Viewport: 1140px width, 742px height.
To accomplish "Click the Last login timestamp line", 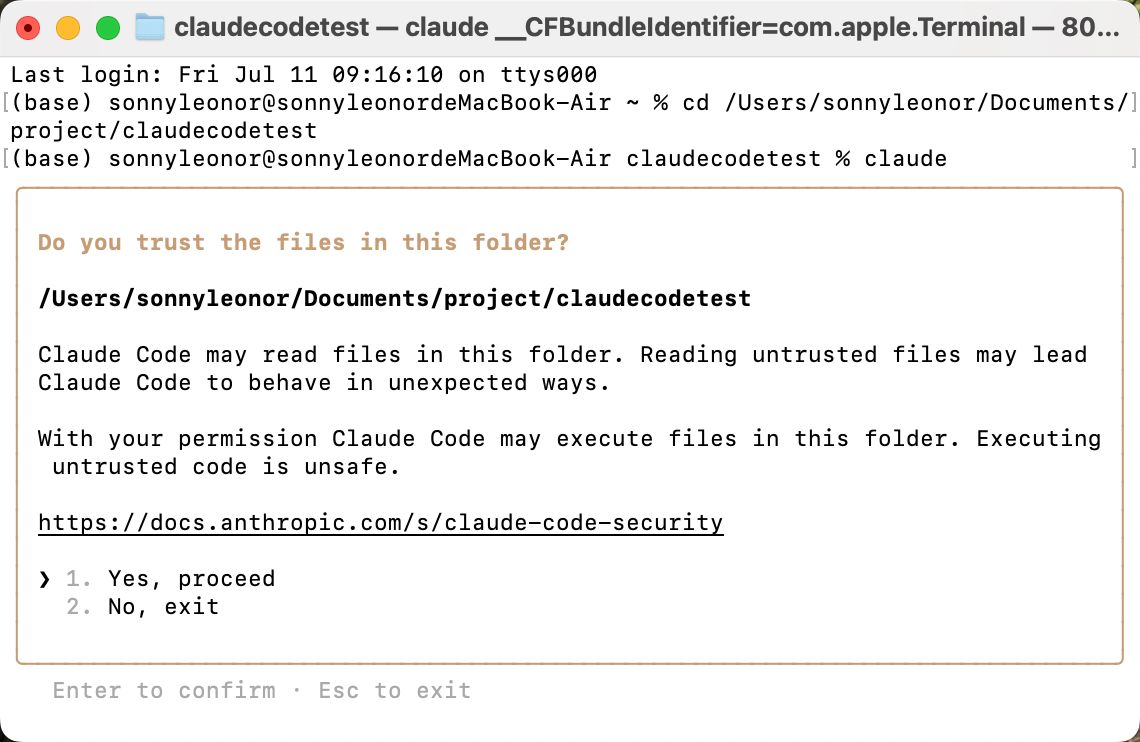I will point(302,74).
